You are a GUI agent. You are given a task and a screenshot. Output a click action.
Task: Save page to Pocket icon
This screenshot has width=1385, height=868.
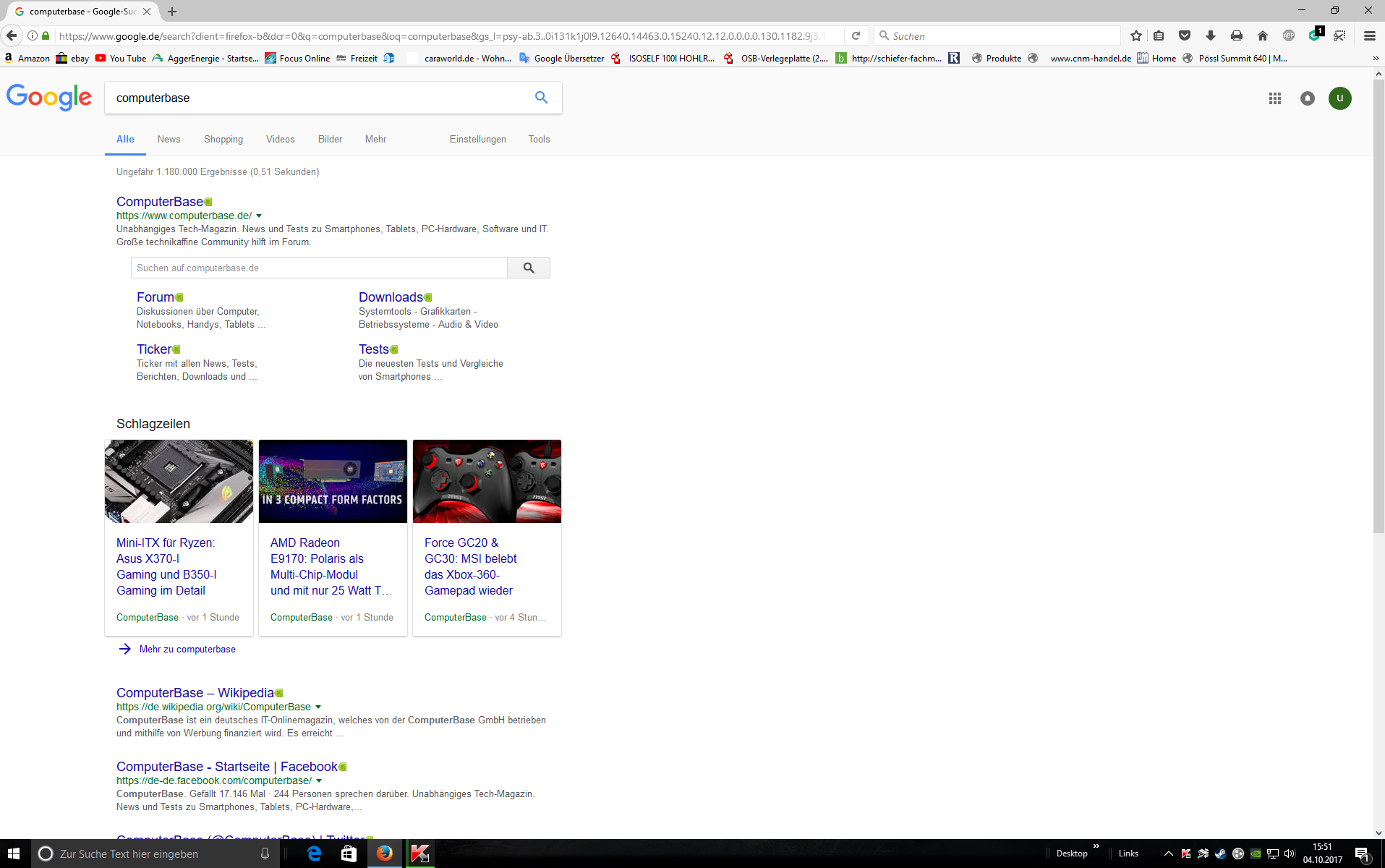click(1185, 35)
